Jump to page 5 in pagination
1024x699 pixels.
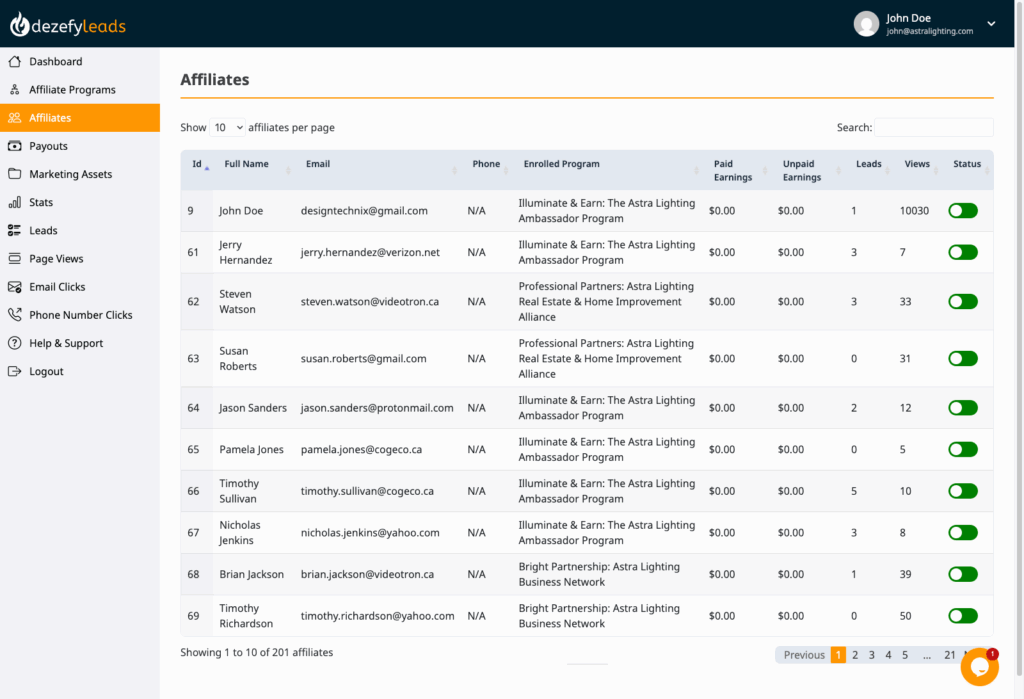pyautogui.click(x=905, y=655)
